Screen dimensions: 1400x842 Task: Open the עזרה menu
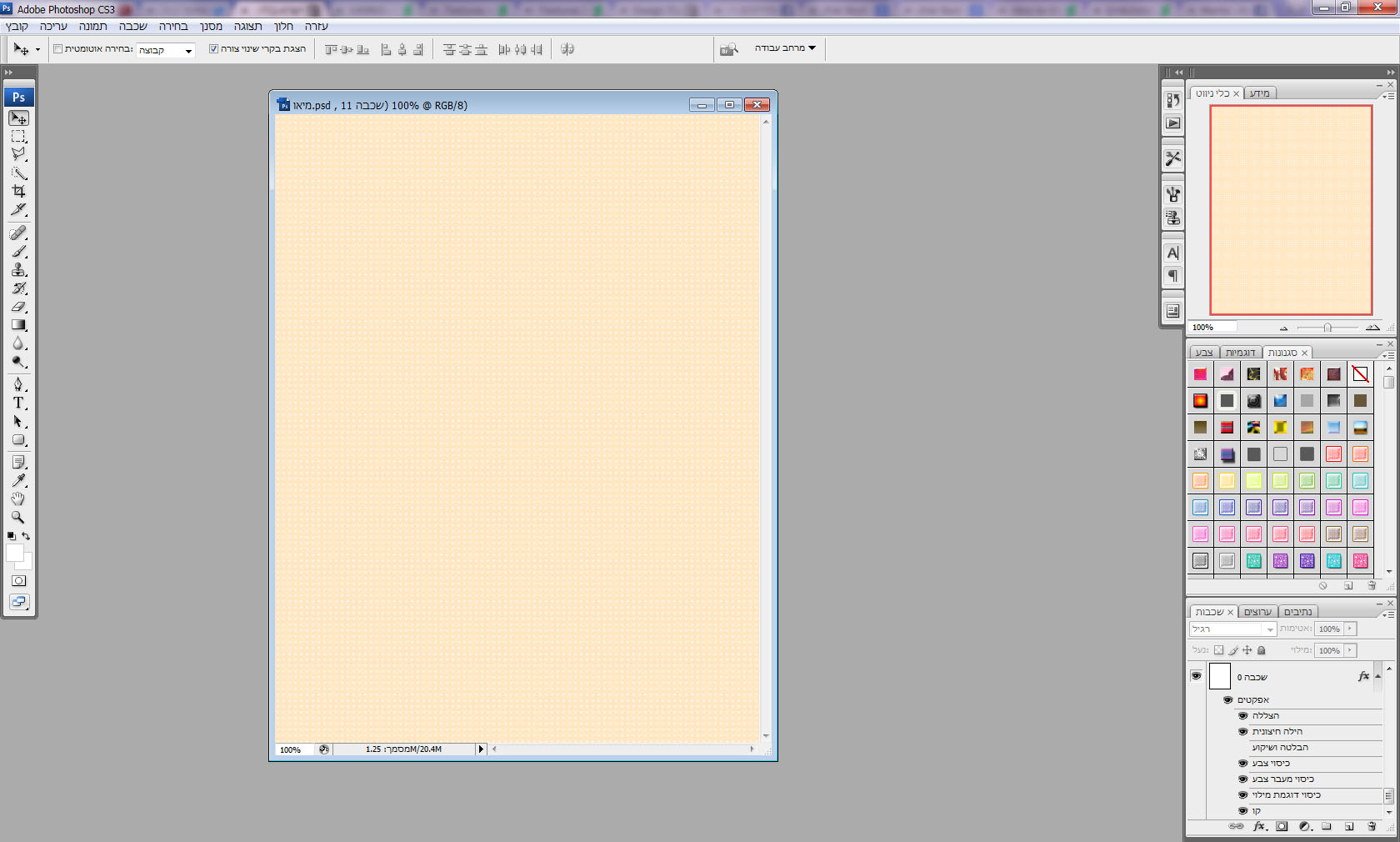click(x=317, y=27)
